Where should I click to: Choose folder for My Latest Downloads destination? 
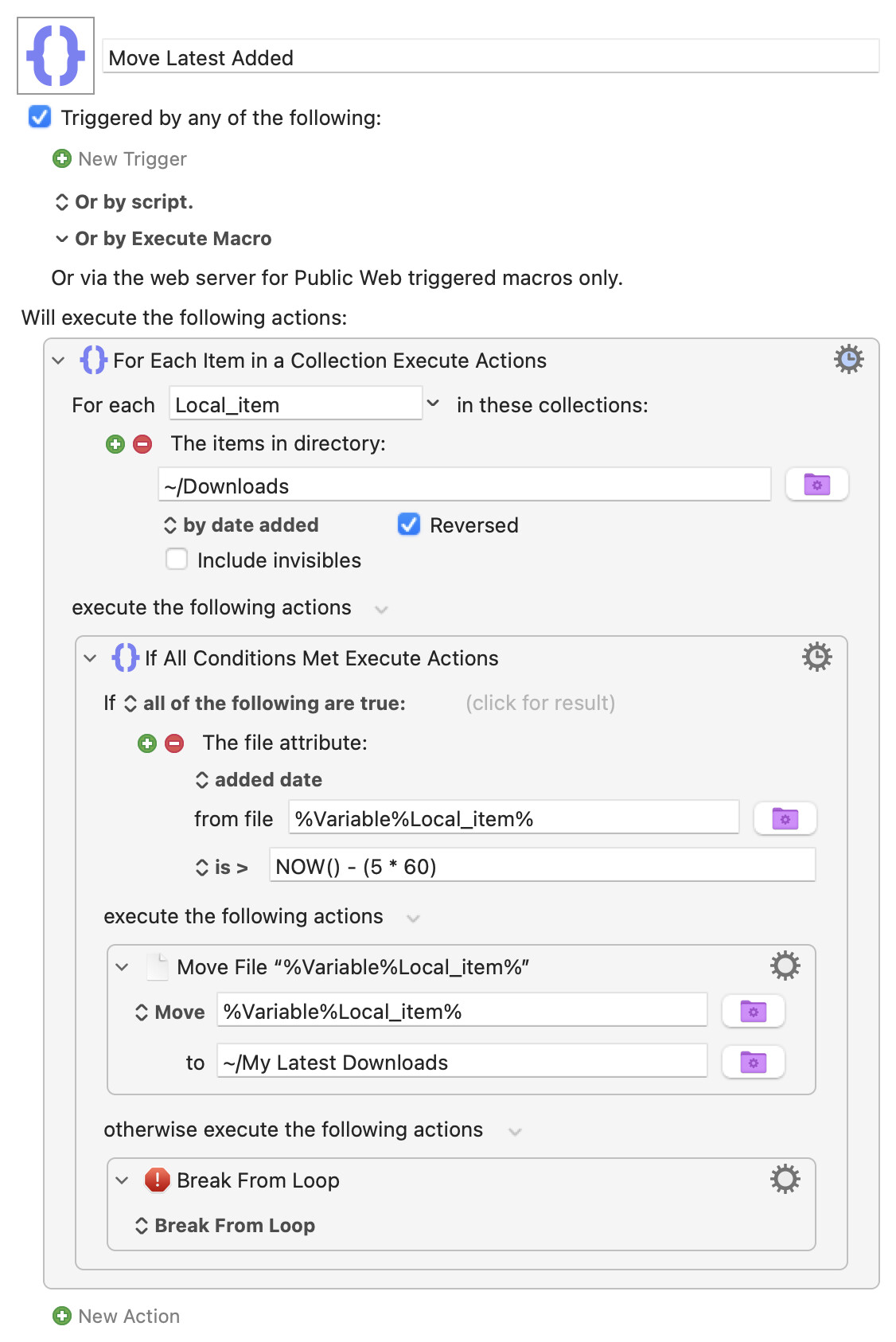coord(753,1062)
